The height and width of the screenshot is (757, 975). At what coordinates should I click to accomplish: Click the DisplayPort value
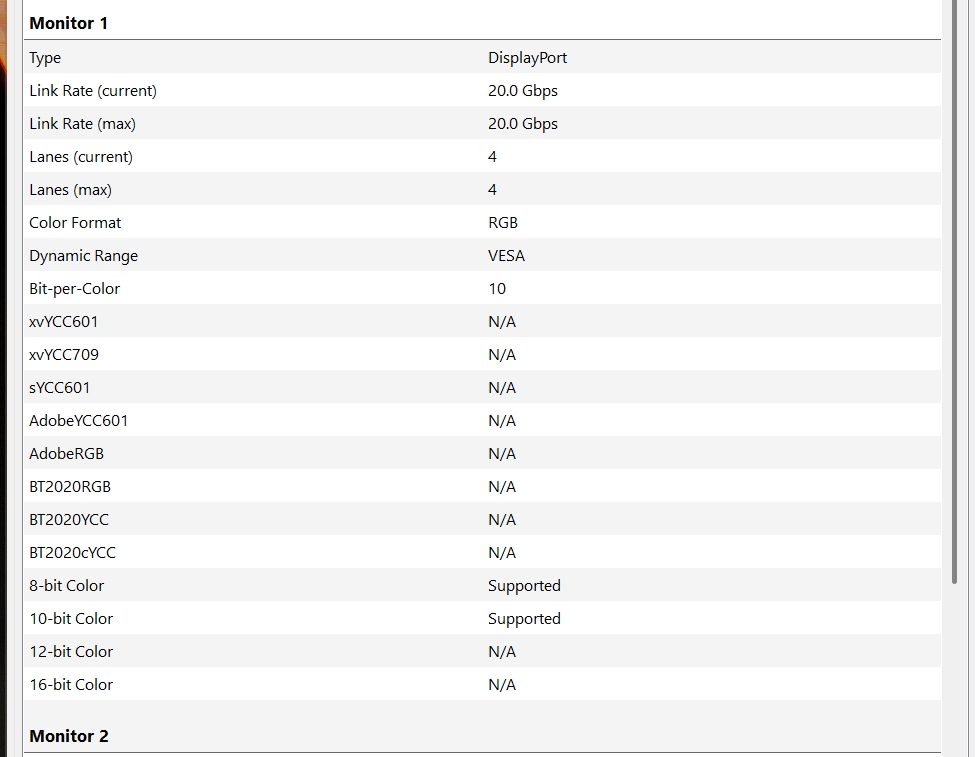[527, 58]
